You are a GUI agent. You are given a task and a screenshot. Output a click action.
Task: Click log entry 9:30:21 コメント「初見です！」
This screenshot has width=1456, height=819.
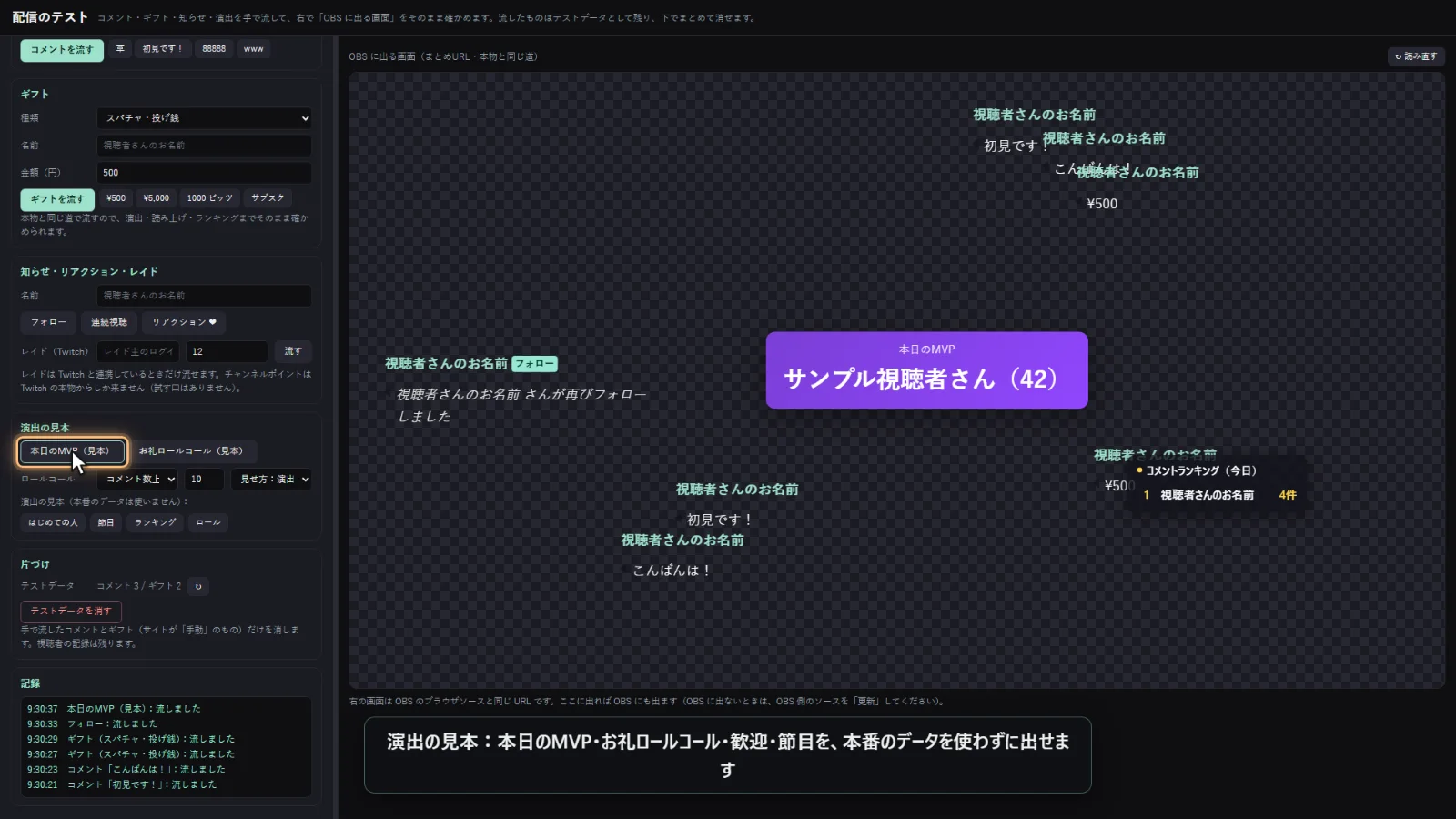[x=122, y=784]
